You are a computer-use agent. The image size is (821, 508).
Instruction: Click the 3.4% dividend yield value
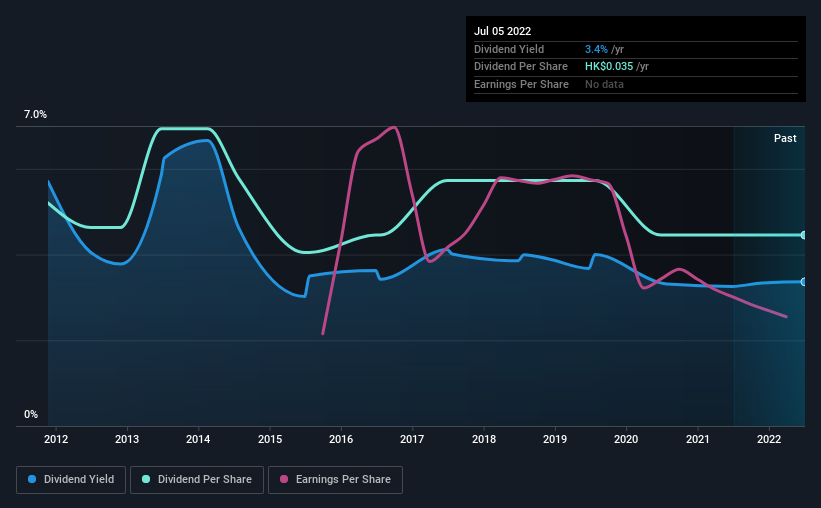pyautogui.click(x=596, y=49)
